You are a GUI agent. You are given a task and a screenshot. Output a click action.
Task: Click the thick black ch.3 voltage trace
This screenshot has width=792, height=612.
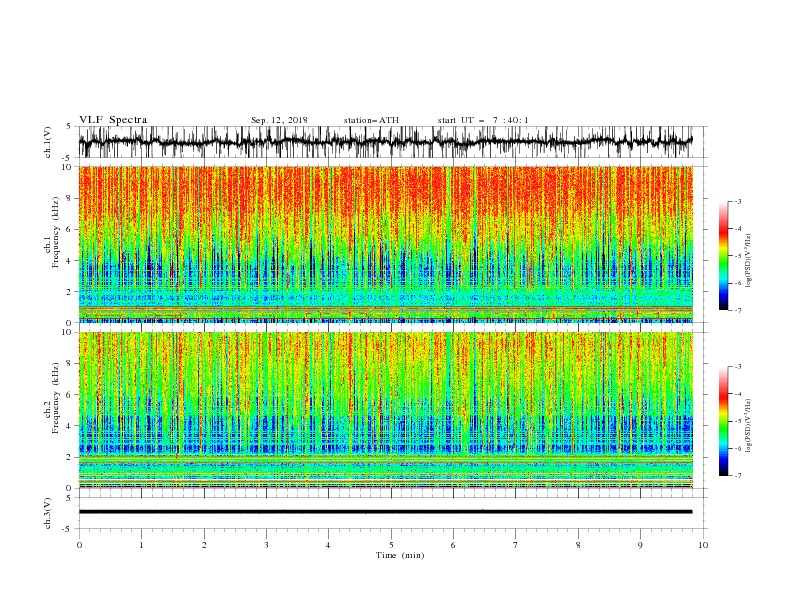(x=385, y=512)
